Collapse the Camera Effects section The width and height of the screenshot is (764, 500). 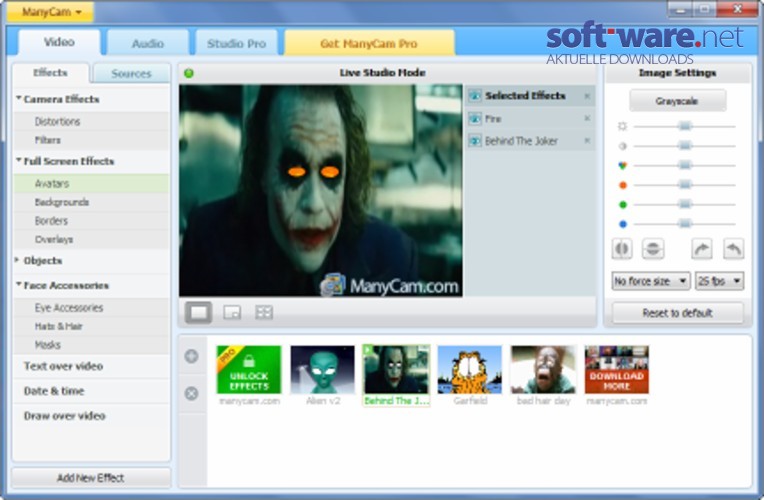tap(19, 98)
